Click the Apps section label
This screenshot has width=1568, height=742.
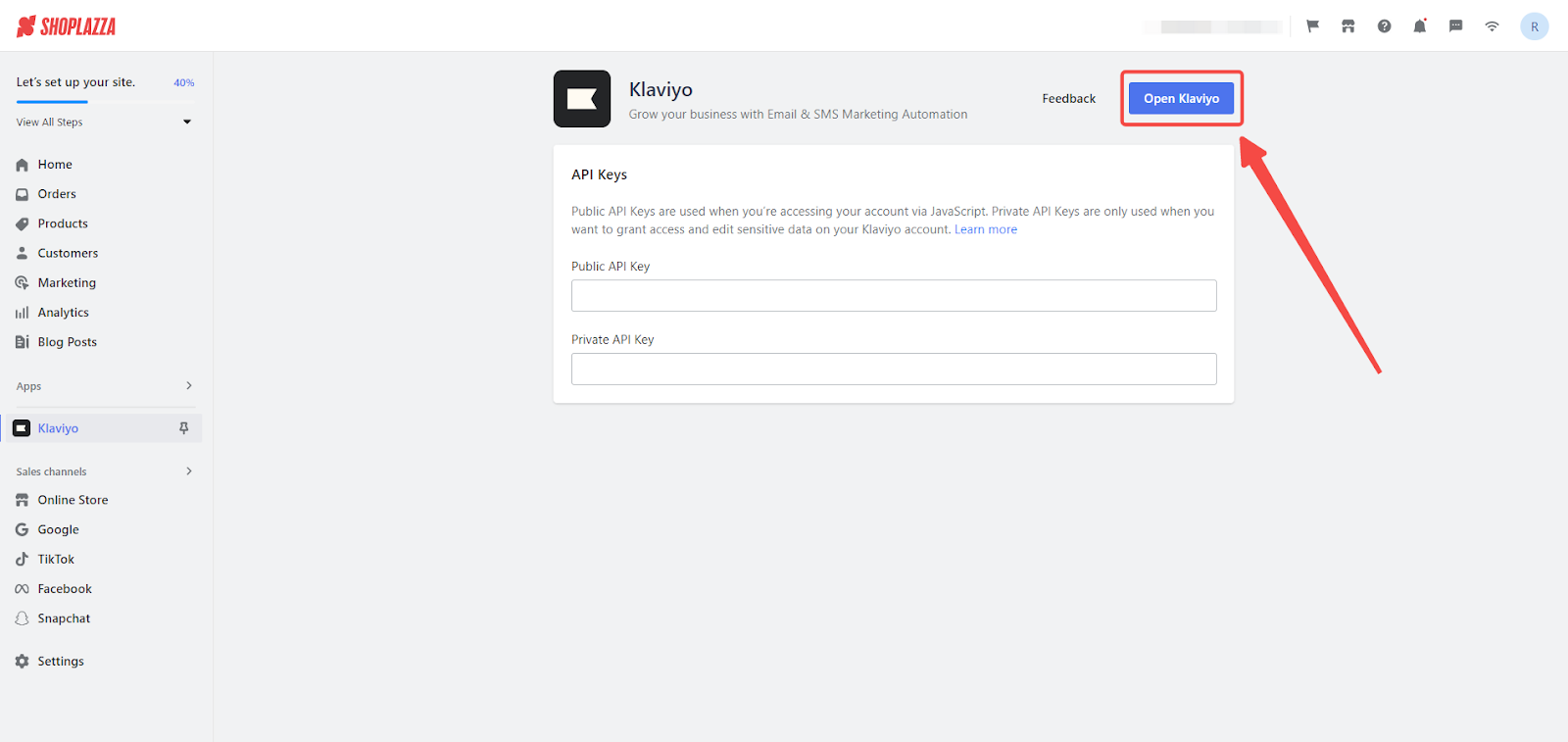tap(28, 386)
